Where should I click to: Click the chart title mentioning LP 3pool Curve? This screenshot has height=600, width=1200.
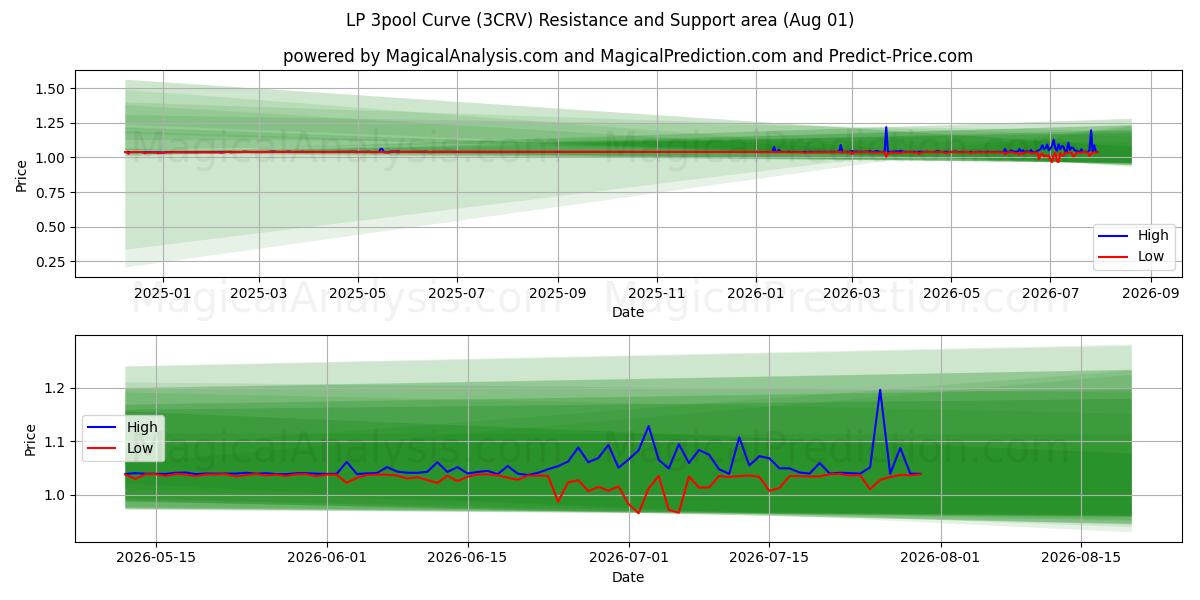pos(600,20)
